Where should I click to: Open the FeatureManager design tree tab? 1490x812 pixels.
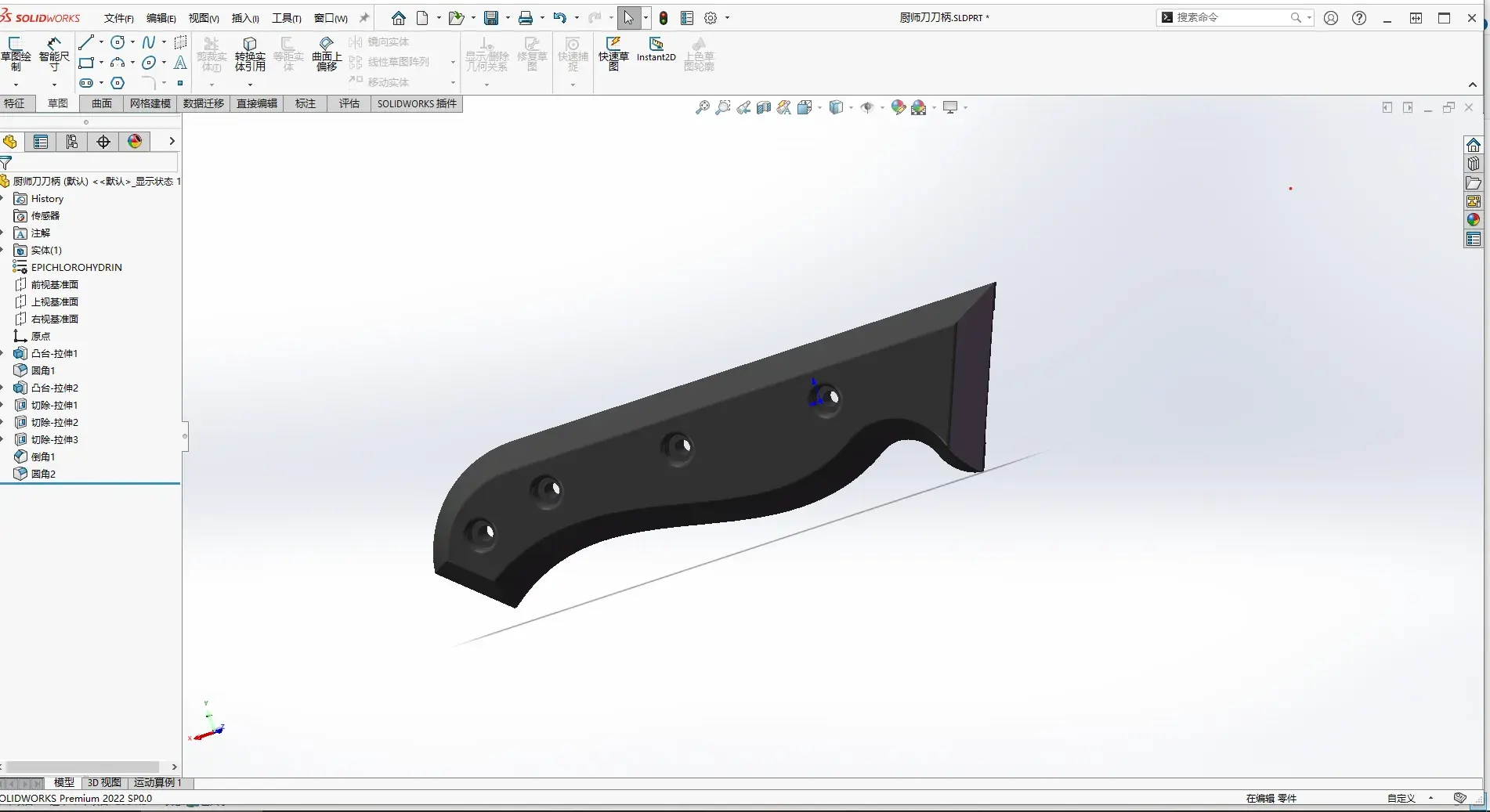tap(10, 142)
